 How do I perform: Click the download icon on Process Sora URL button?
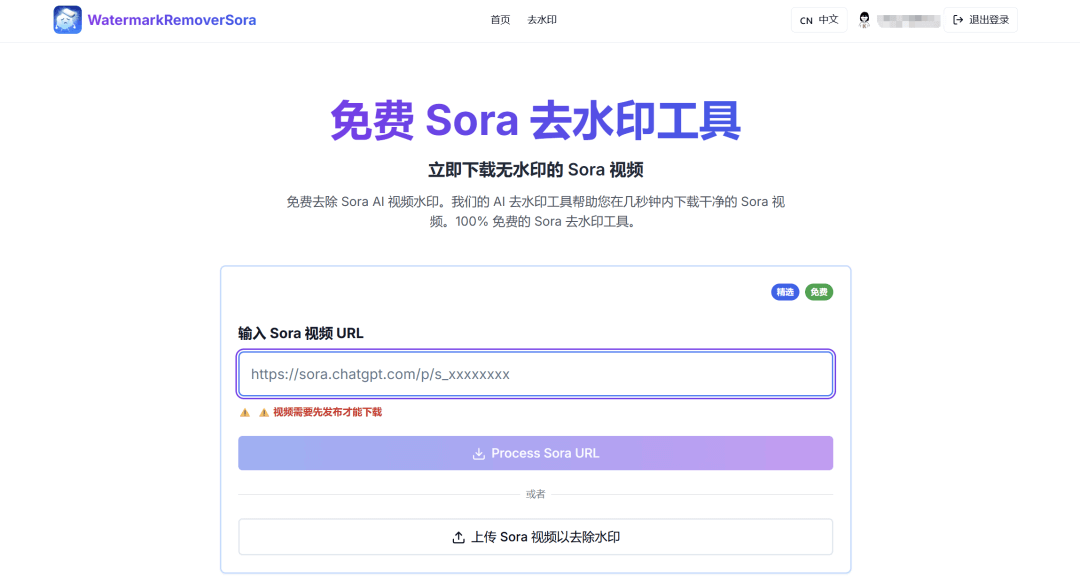point(479,452)
